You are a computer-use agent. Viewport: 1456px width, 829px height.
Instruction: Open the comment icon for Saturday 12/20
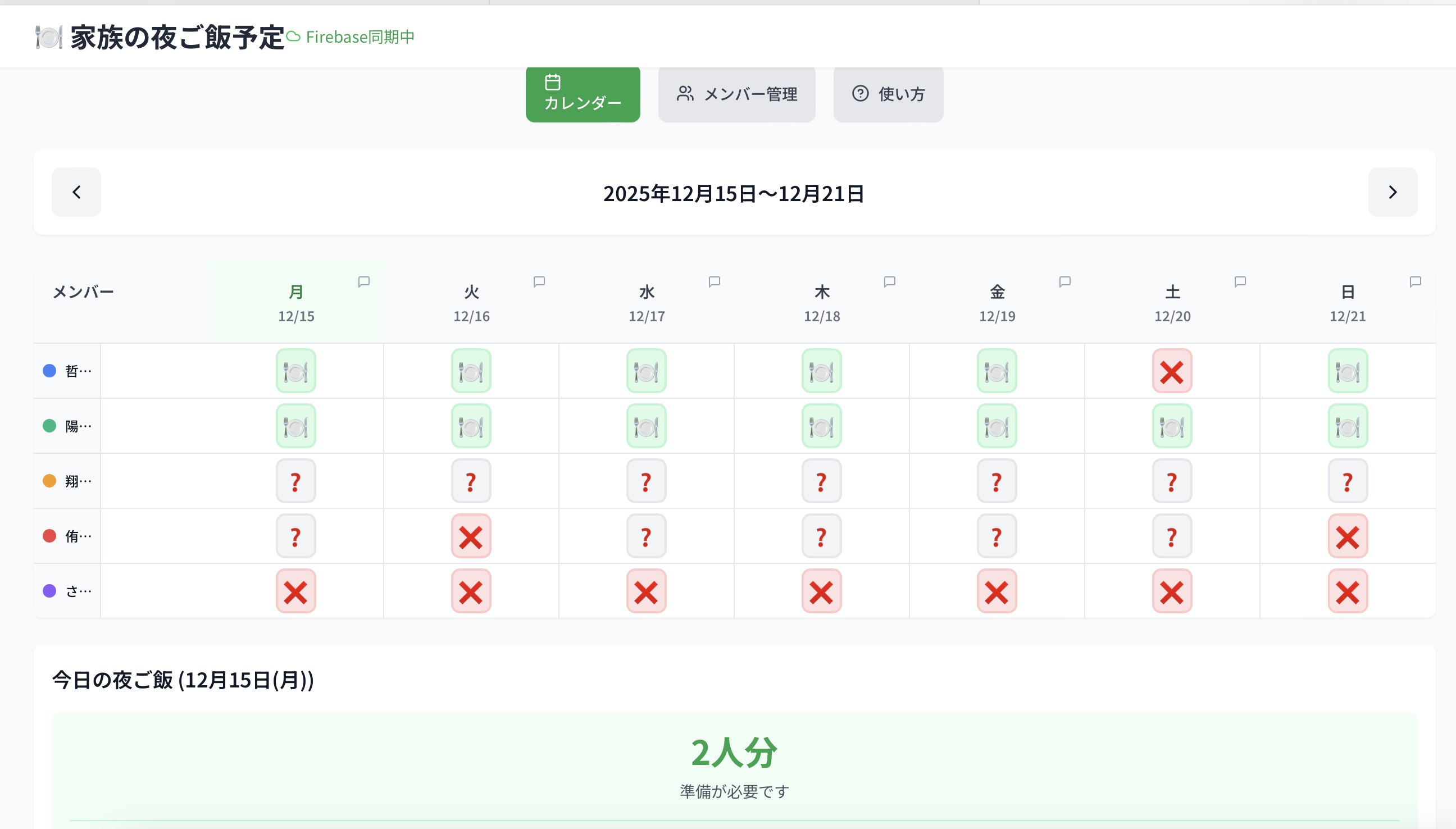(1240, 282)
